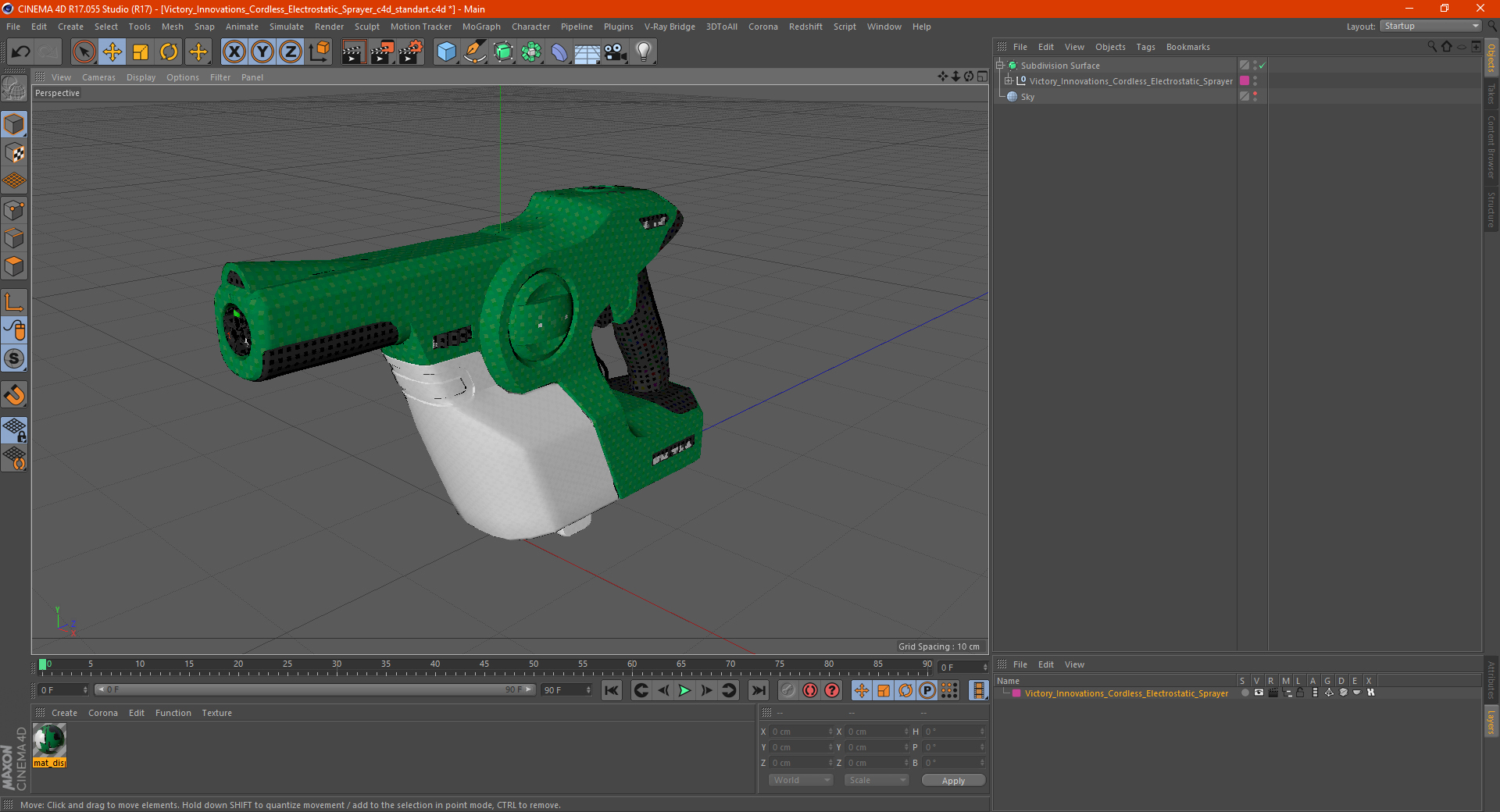Click layer color swatch in Layers manager
Viewport: 1500px width, 812px height.
click(x=1016, y=693)
